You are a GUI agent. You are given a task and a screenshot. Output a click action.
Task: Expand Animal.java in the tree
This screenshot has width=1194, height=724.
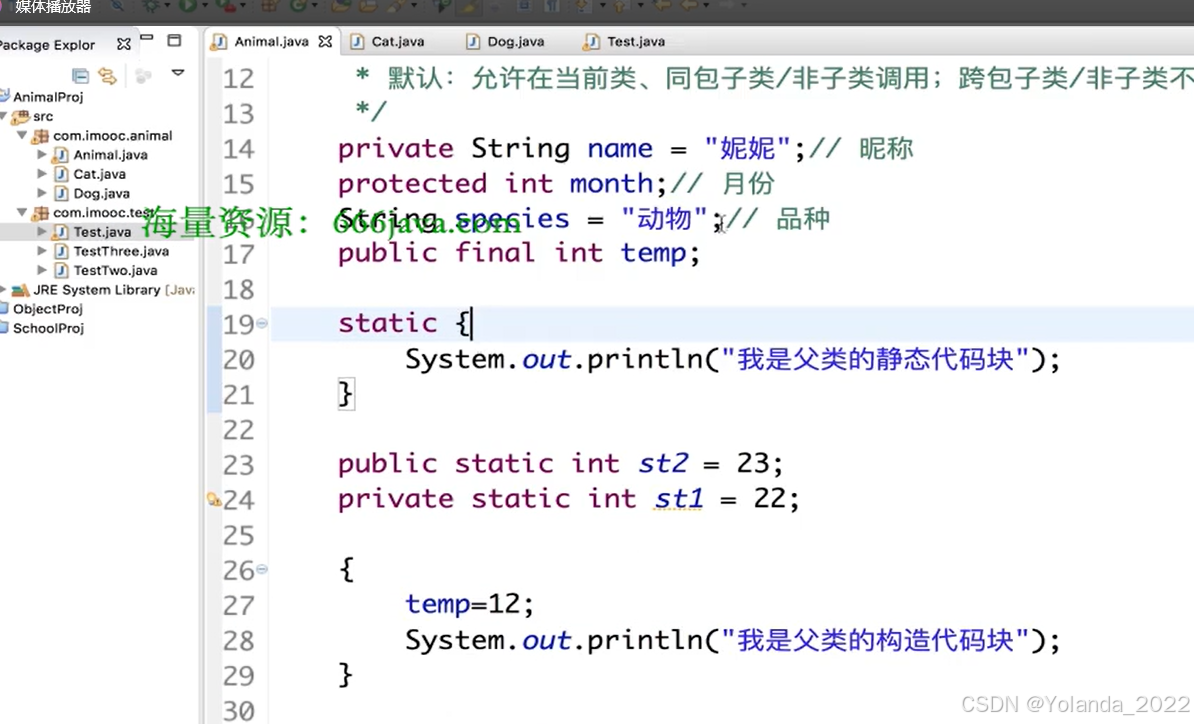click(42, 154)
